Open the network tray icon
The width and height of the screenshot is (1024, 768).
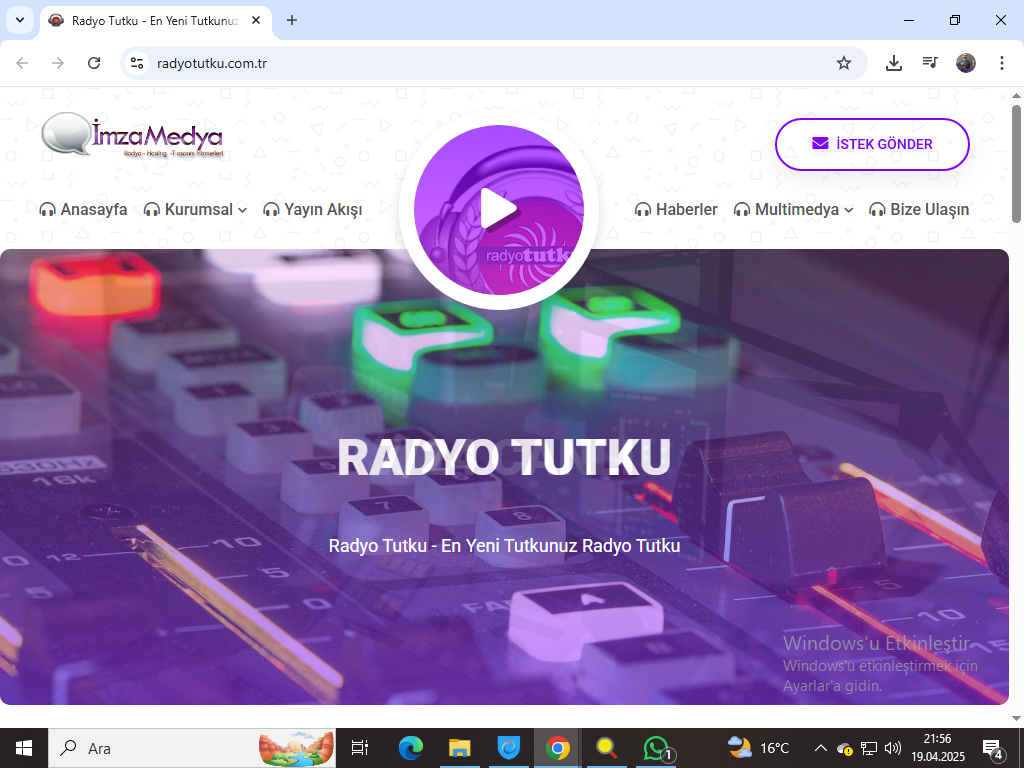pyautogui.click(x=869, y=748)
